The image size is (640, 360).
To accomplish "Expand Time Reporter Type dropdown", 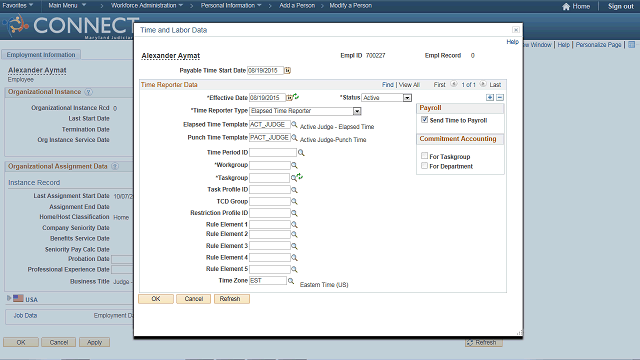I will 357,111.
